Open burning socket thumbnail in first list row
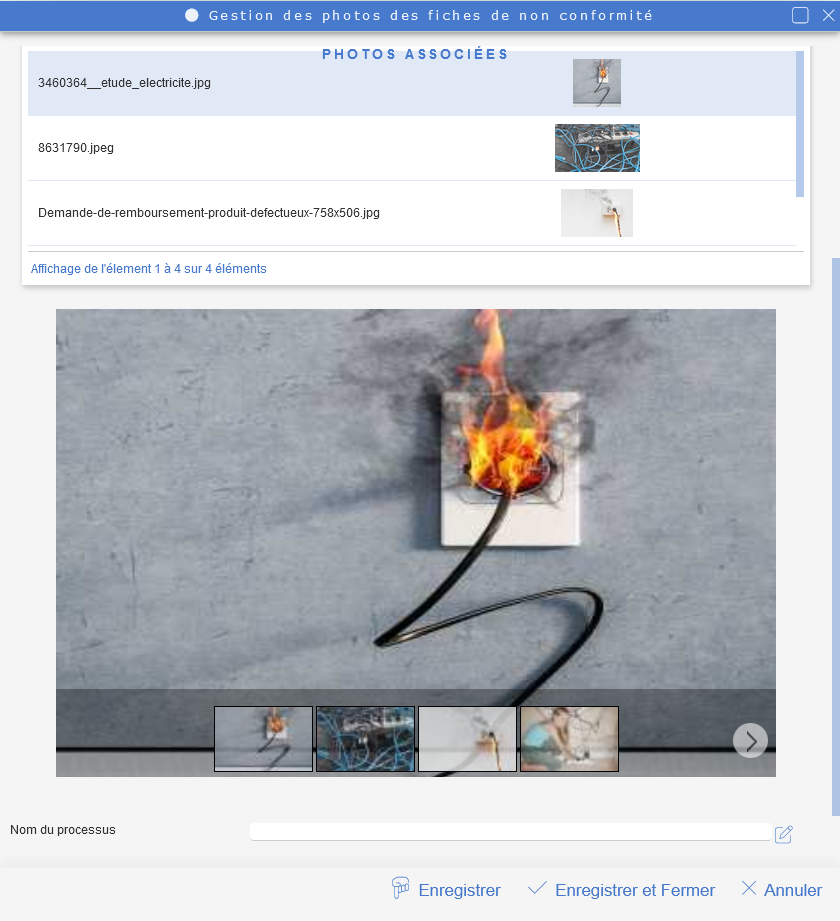840x921 pixels. 597,83
